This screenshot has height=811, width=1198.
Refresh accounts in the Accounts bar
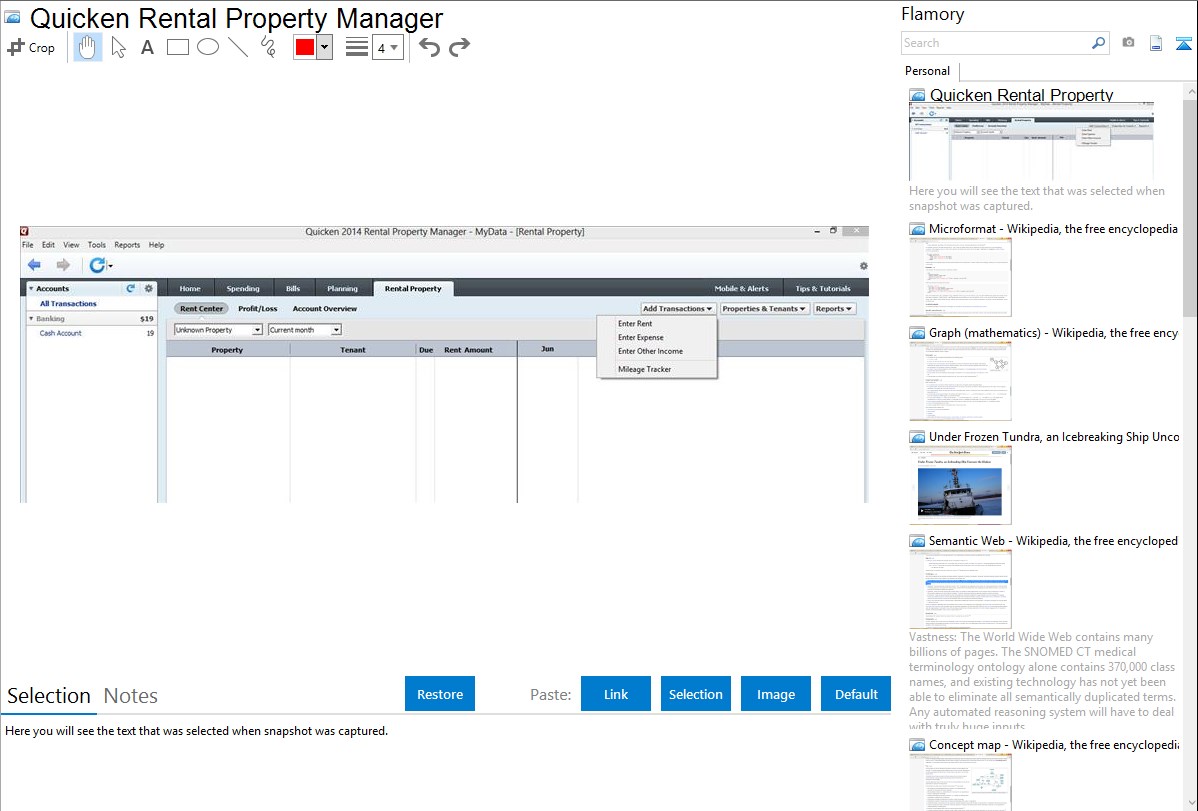[131, 288]
